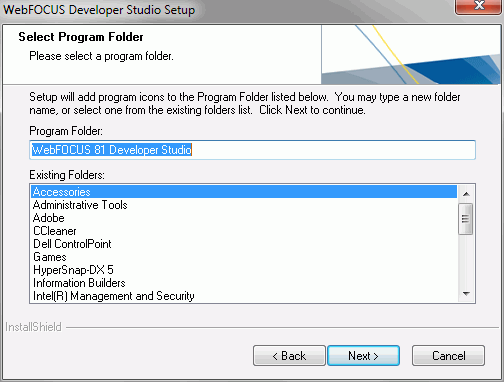Image resolution: width=504 pixels, height=382 pixels.
Task: Select Intel(R) Management and Security folder
Action: (244, 296)
